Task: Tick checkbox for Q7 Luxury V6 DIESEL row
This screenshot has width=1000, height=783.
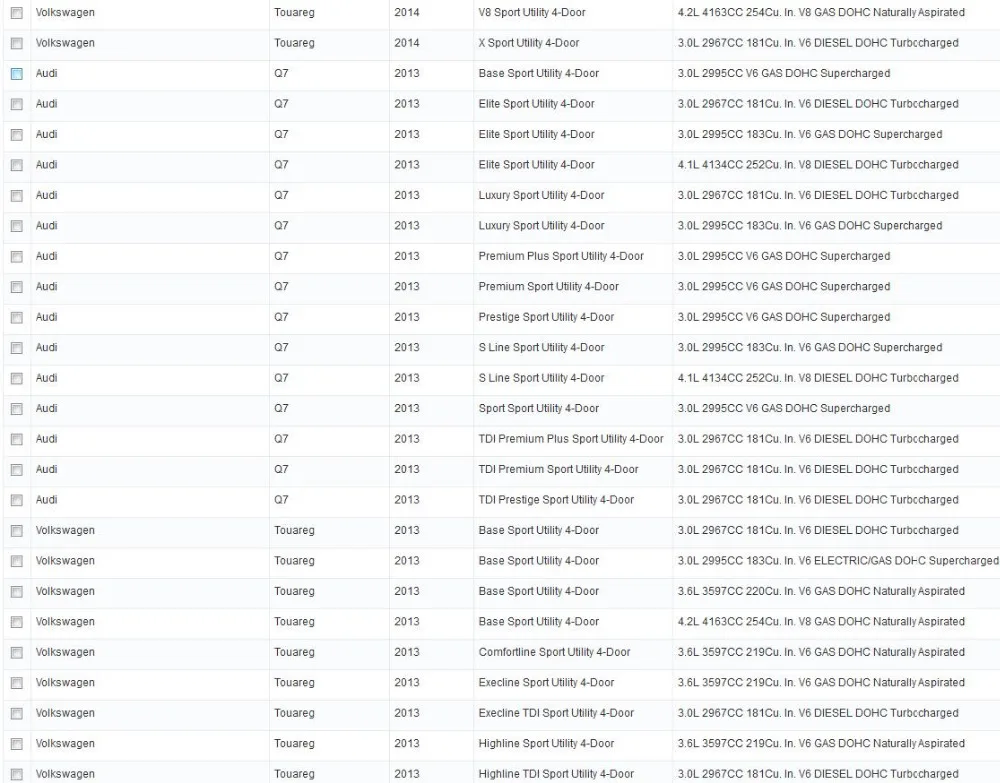Action: click(x=17, y=196)
